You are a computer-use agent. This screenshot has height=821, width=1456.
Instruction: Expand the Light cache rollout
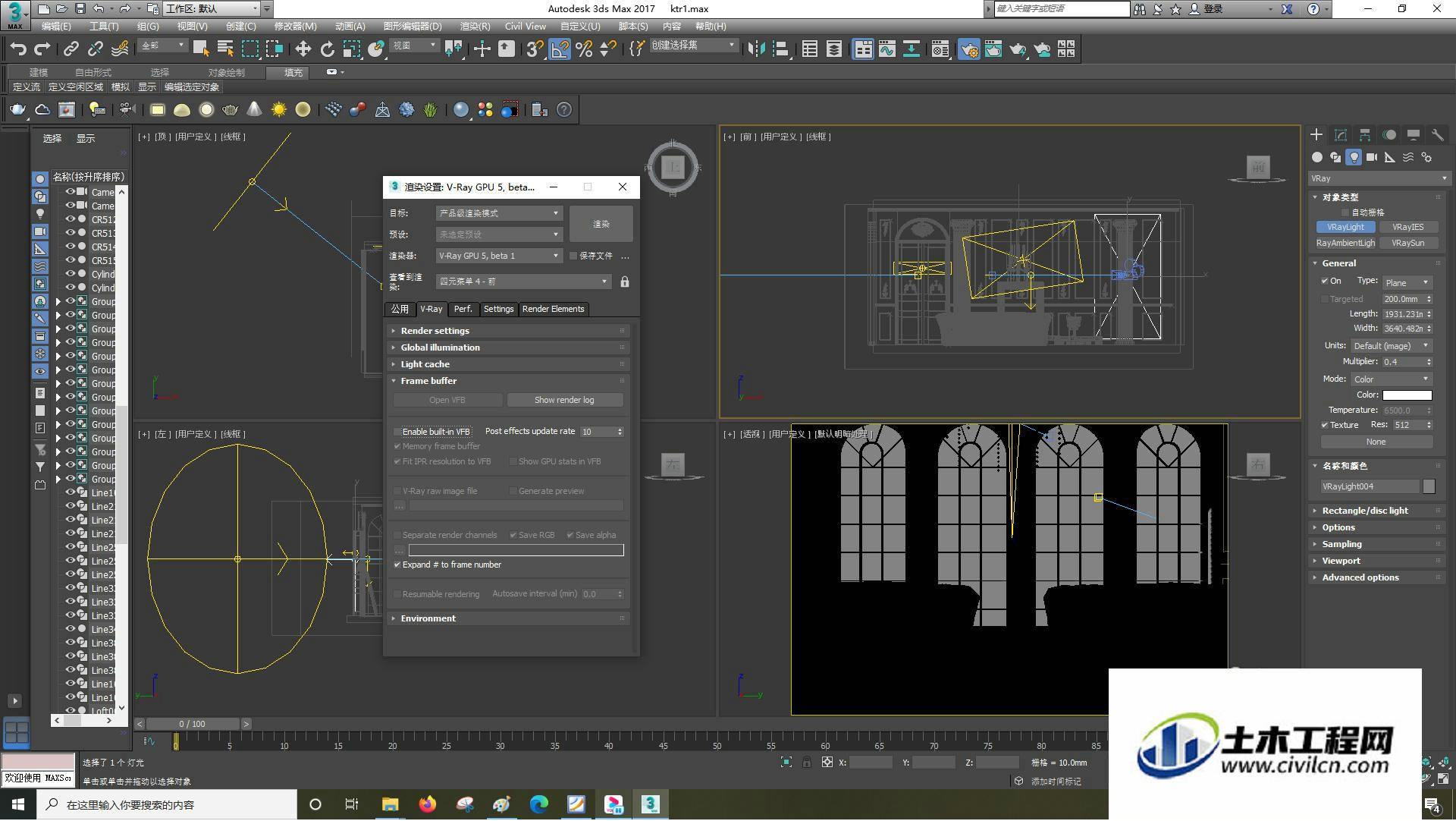(x=424, y=363)
